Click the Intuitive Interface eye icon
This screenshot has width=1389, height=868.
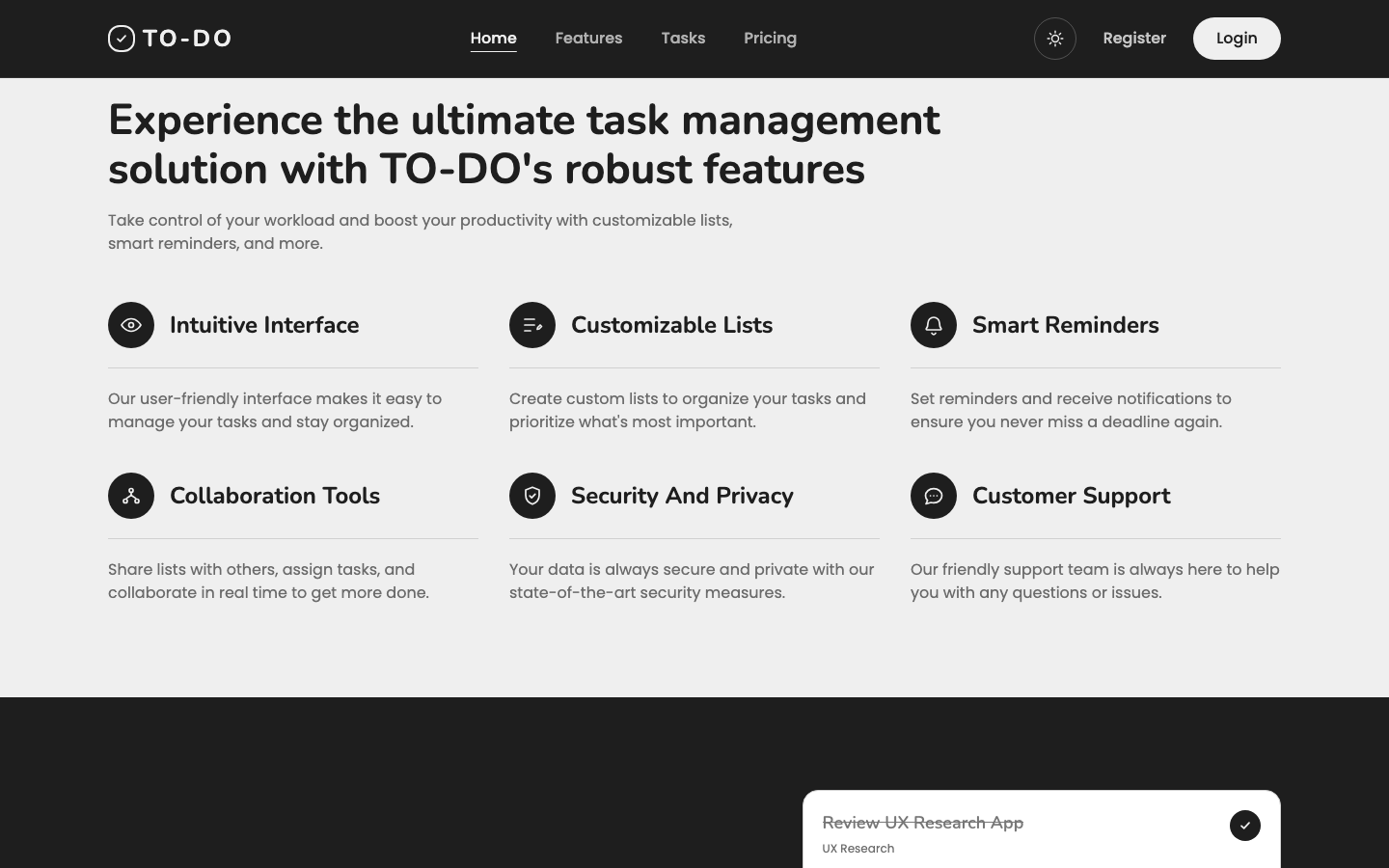(x=131, y=325)
